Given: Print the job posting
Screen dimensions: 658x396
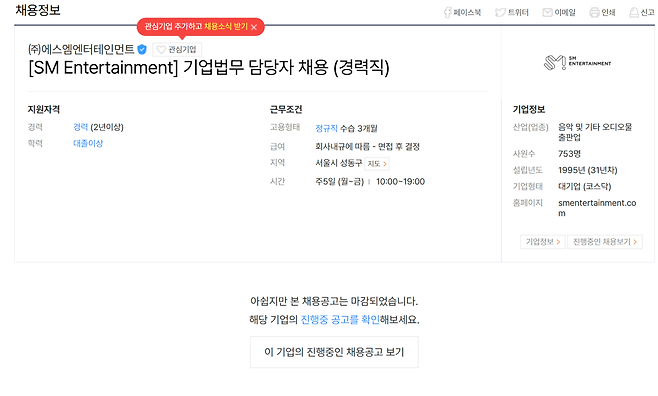Looking at the screenshot, I should [x=602, y=13].
